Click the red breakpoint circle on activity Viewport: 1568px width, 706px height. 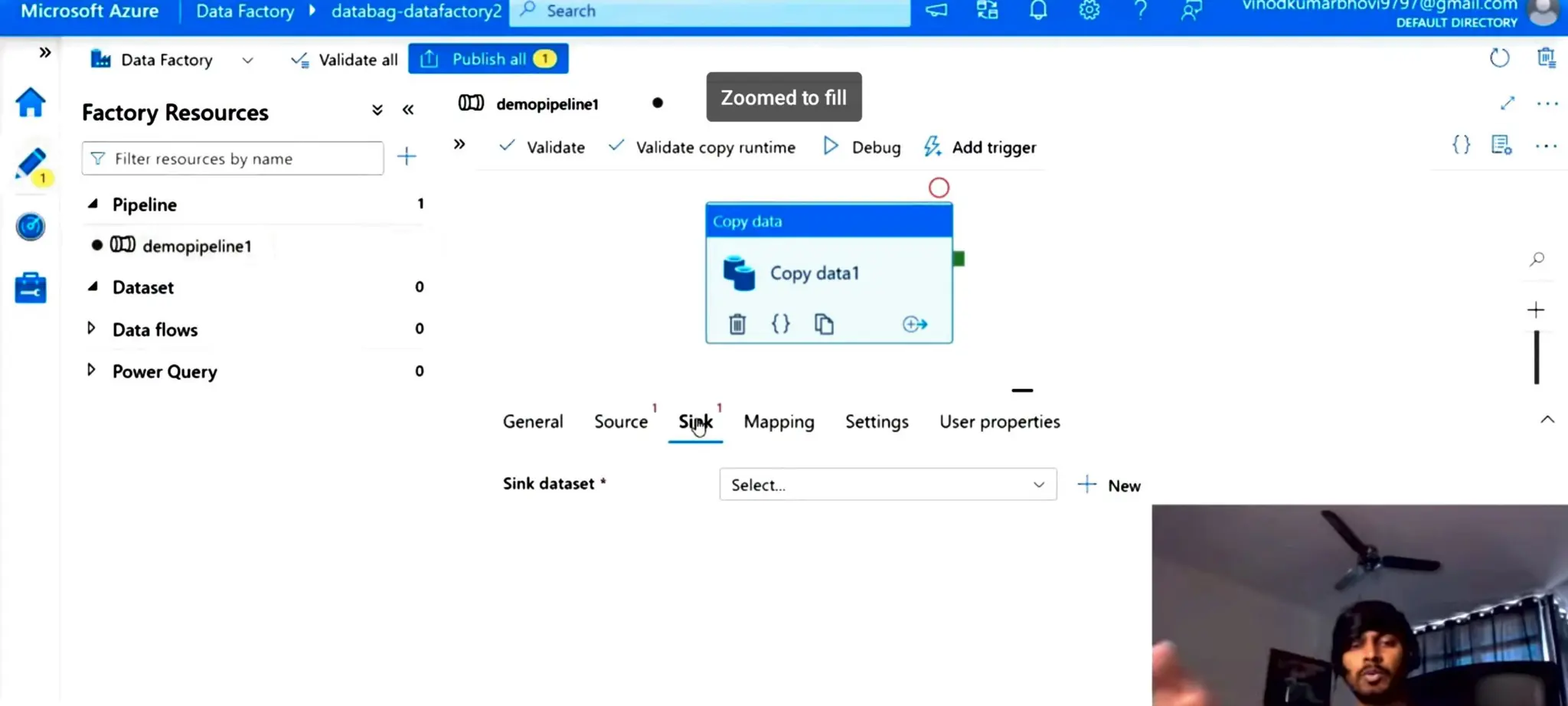point(939,188)
